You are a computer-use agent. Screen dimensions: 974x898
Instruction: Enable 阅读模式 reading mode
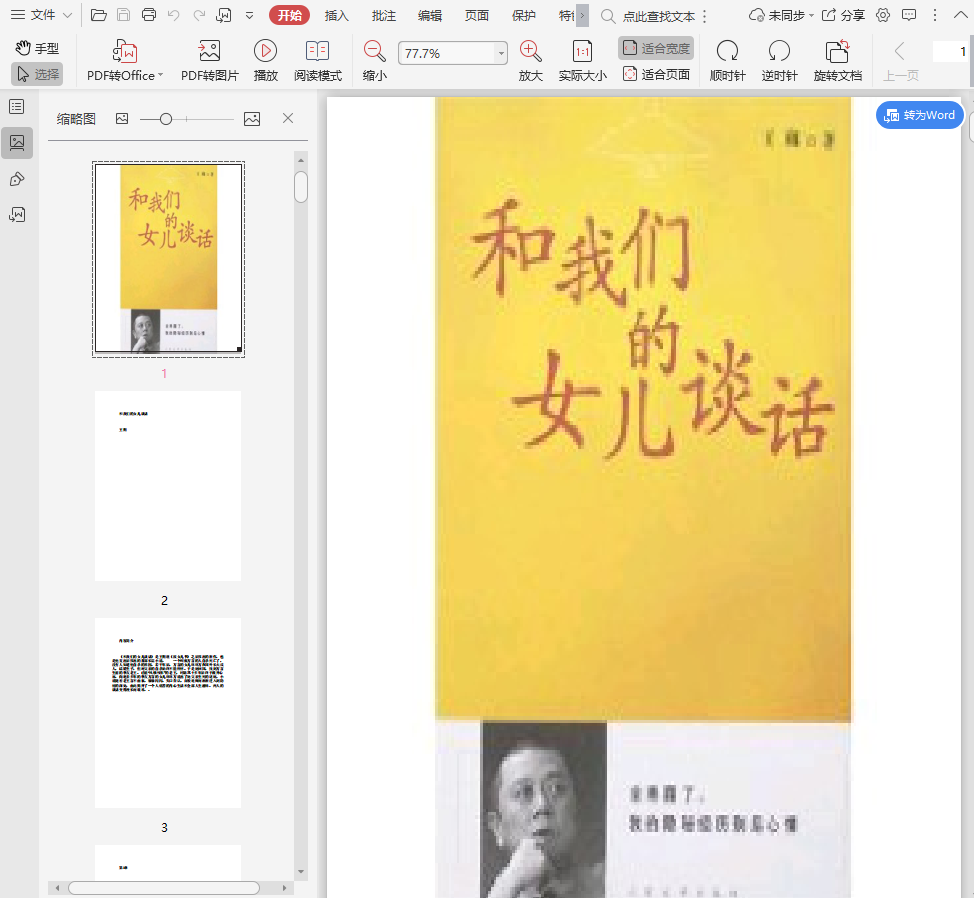[x=317, y=61]
